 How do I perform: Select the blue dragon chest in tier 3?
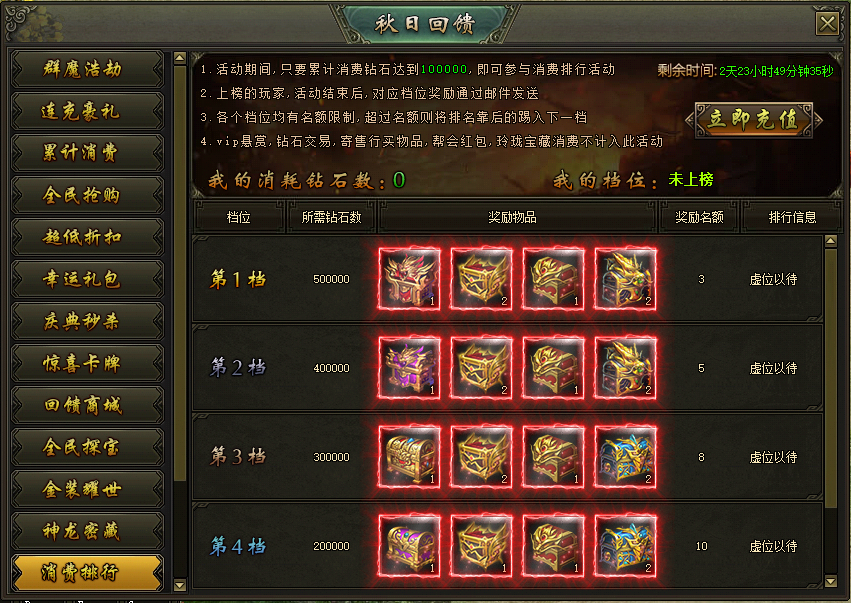tap(625, 457)
